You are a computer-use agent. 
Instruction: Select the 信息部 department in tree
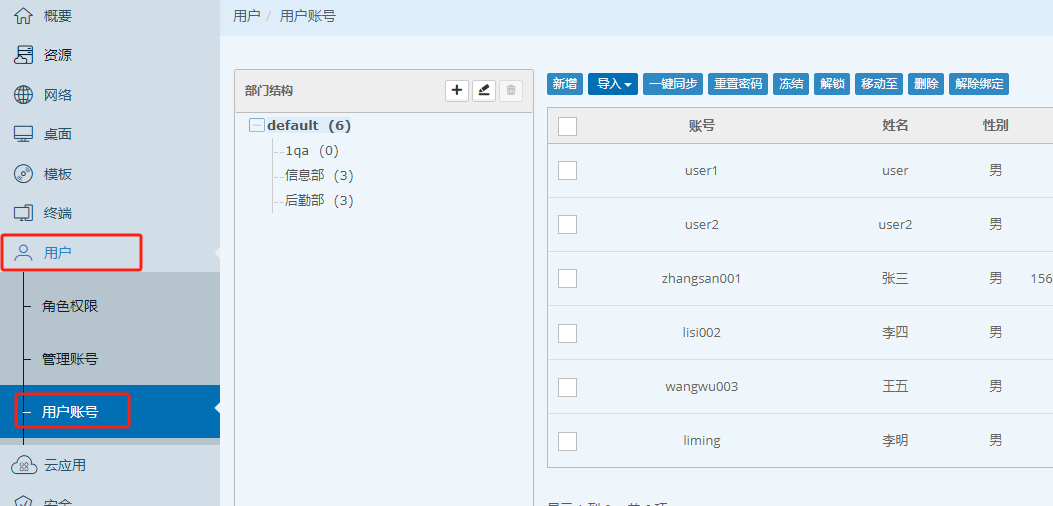(305, 176)
